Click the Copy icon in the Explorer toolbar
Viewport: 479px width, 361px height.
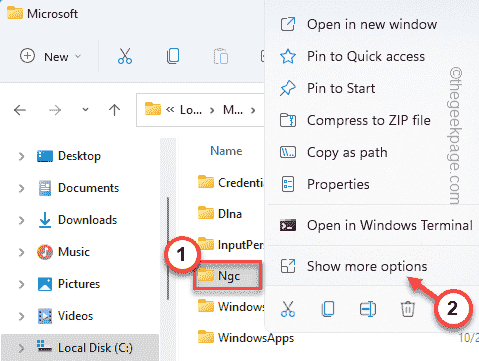point(173,56)
